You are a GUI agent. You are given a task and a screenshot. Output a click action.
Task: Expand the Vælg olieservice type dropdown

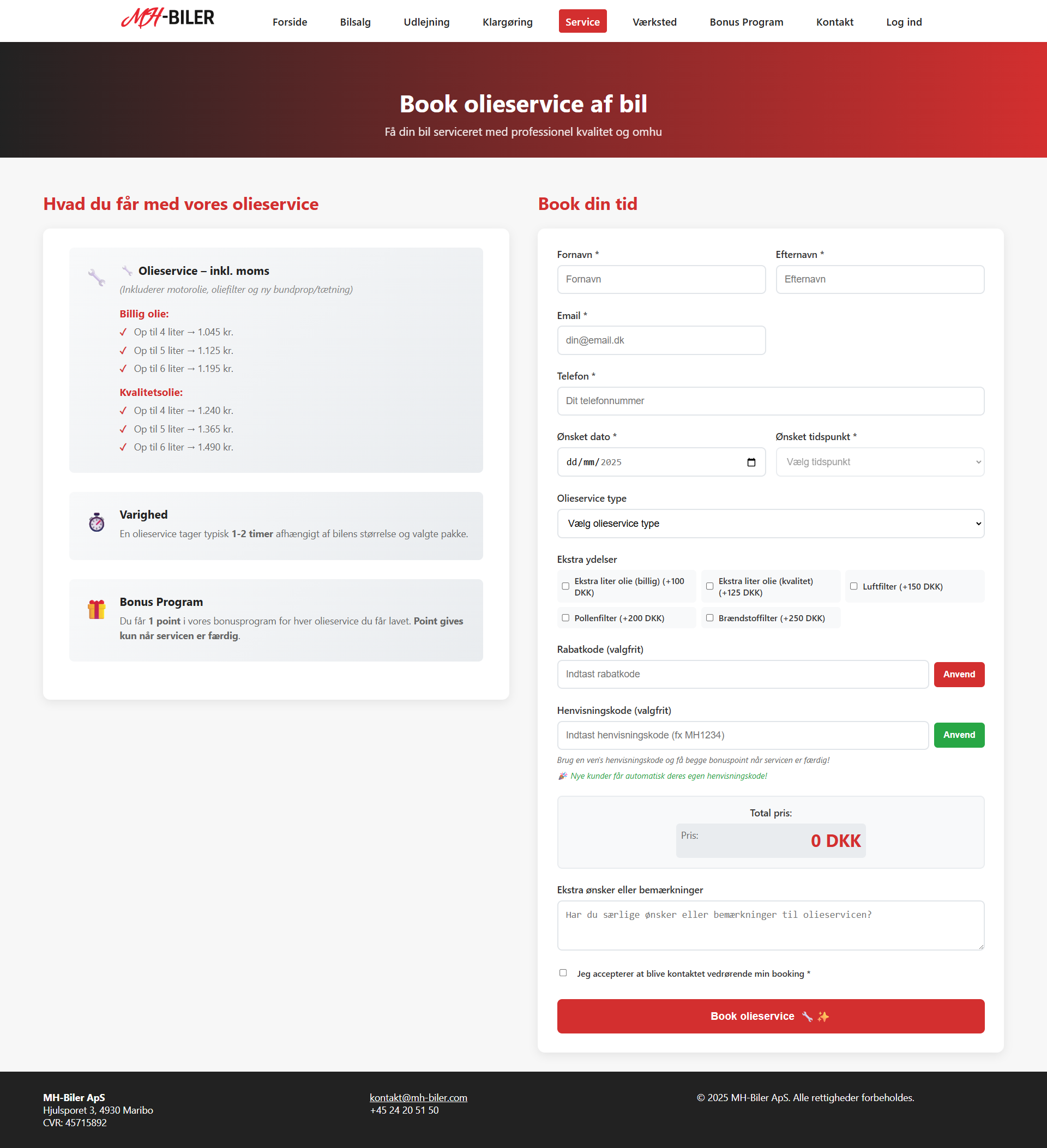coord(771,524)
